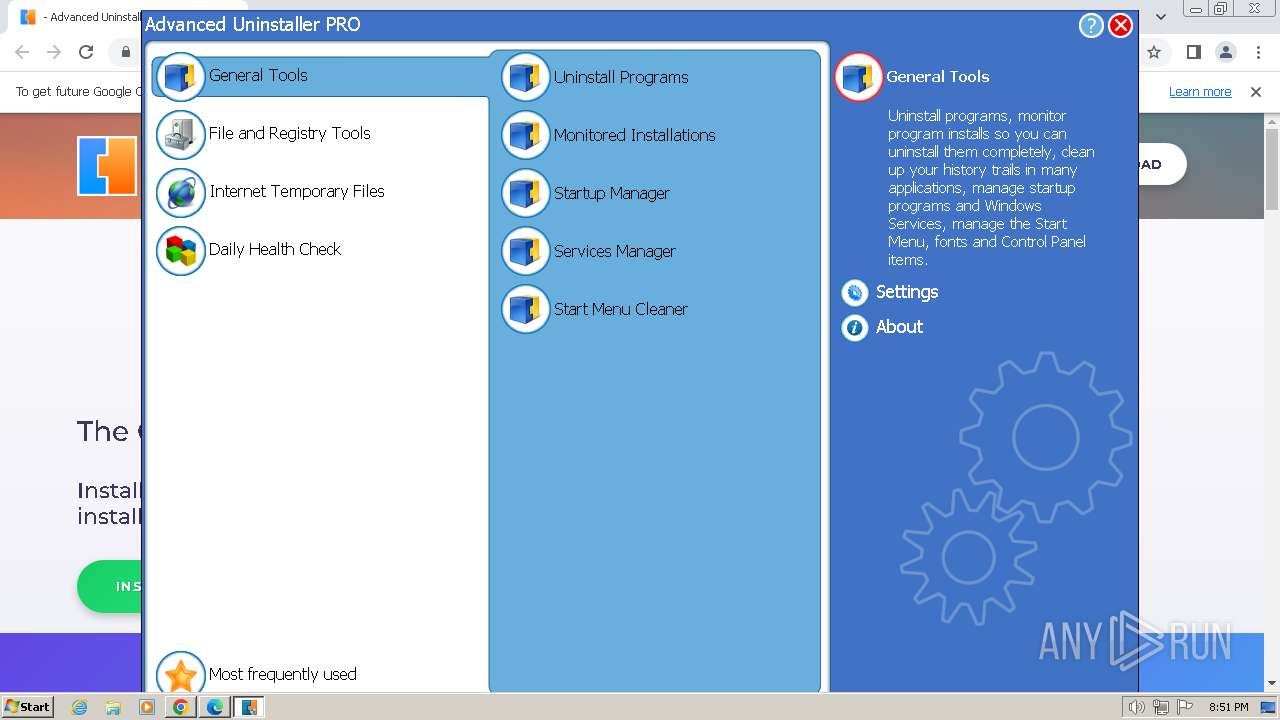This screenshot has width=1280, height=720.
Task: Bookmark this page with star icon
Action: (1154, 52)
